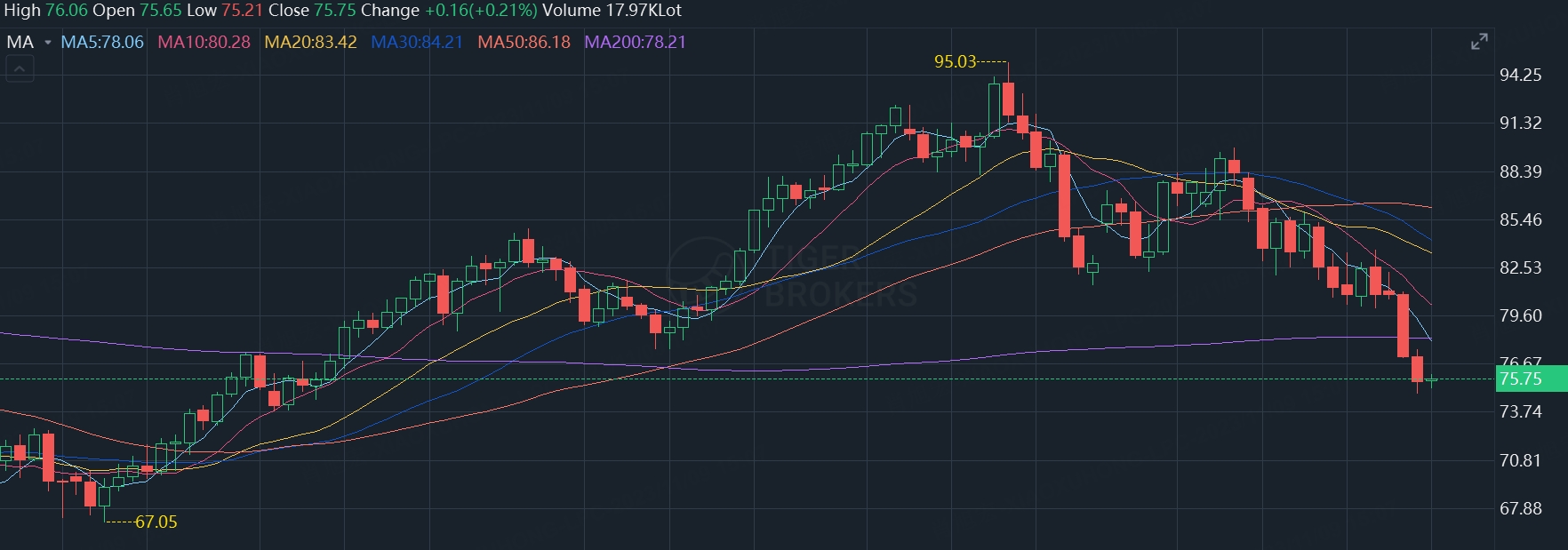Click the 82.53 price axis label
Image resolution: width=1568 pixels, height=550 pixels.
tap(1520, 267)
